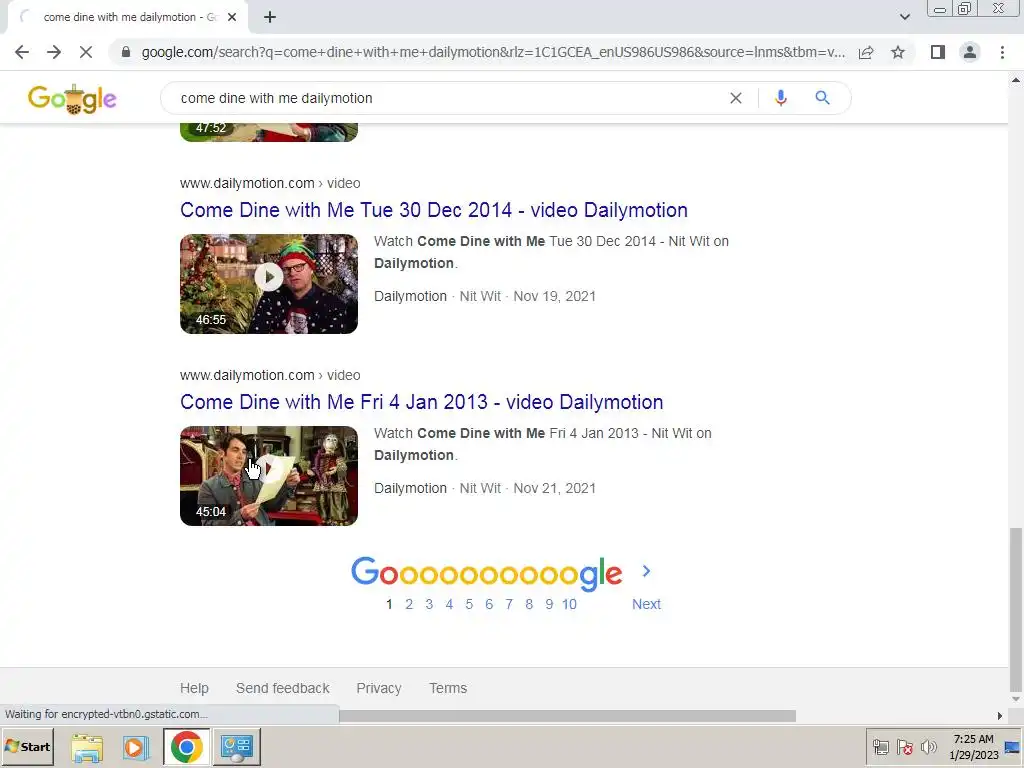Start voice search with microphone icon
This screenshot has height=768, width=1024.
point(780,98)
